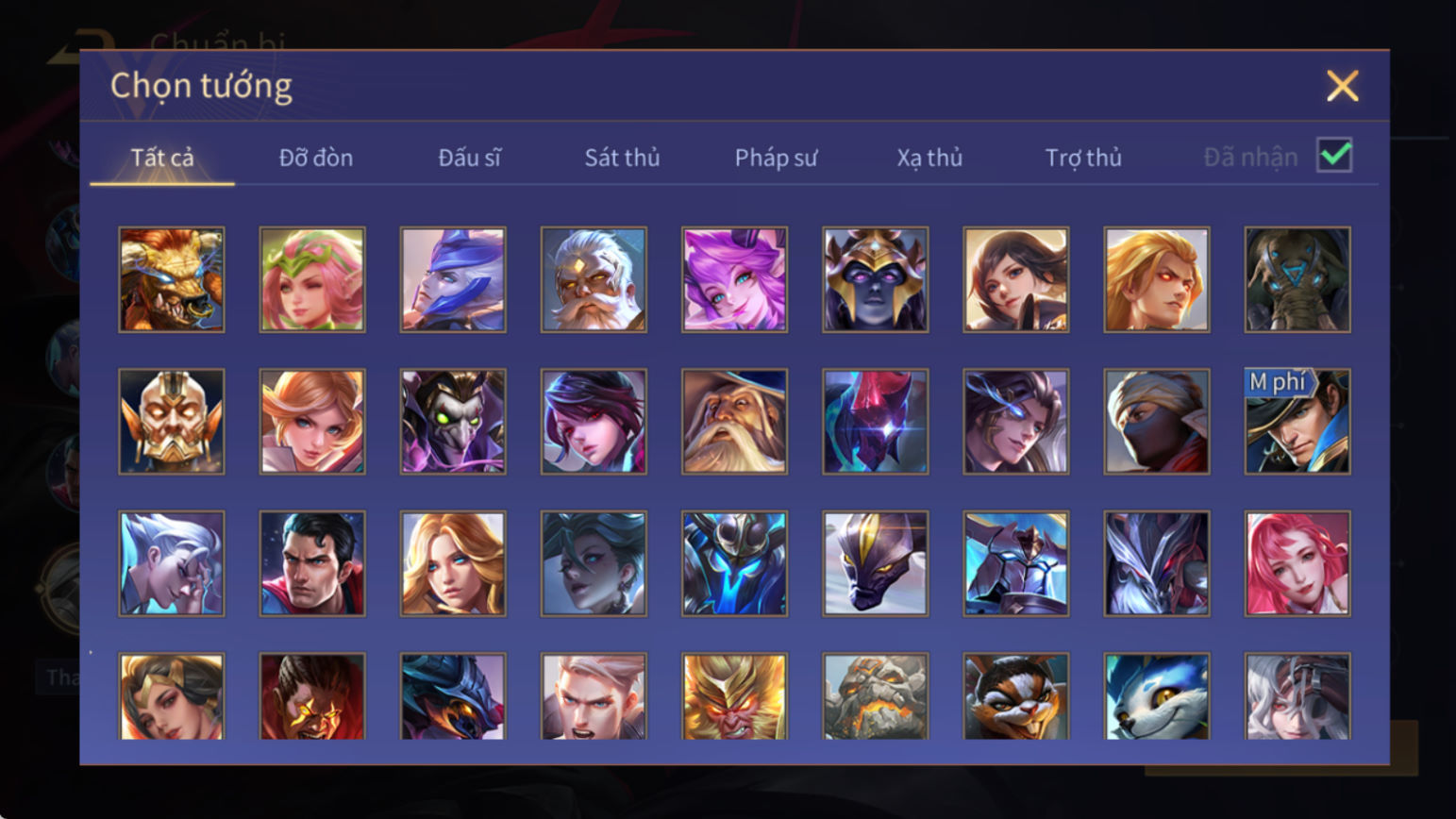
Task: Show the 'Đấu sĩ' hero category
Action: click(469, 158)
